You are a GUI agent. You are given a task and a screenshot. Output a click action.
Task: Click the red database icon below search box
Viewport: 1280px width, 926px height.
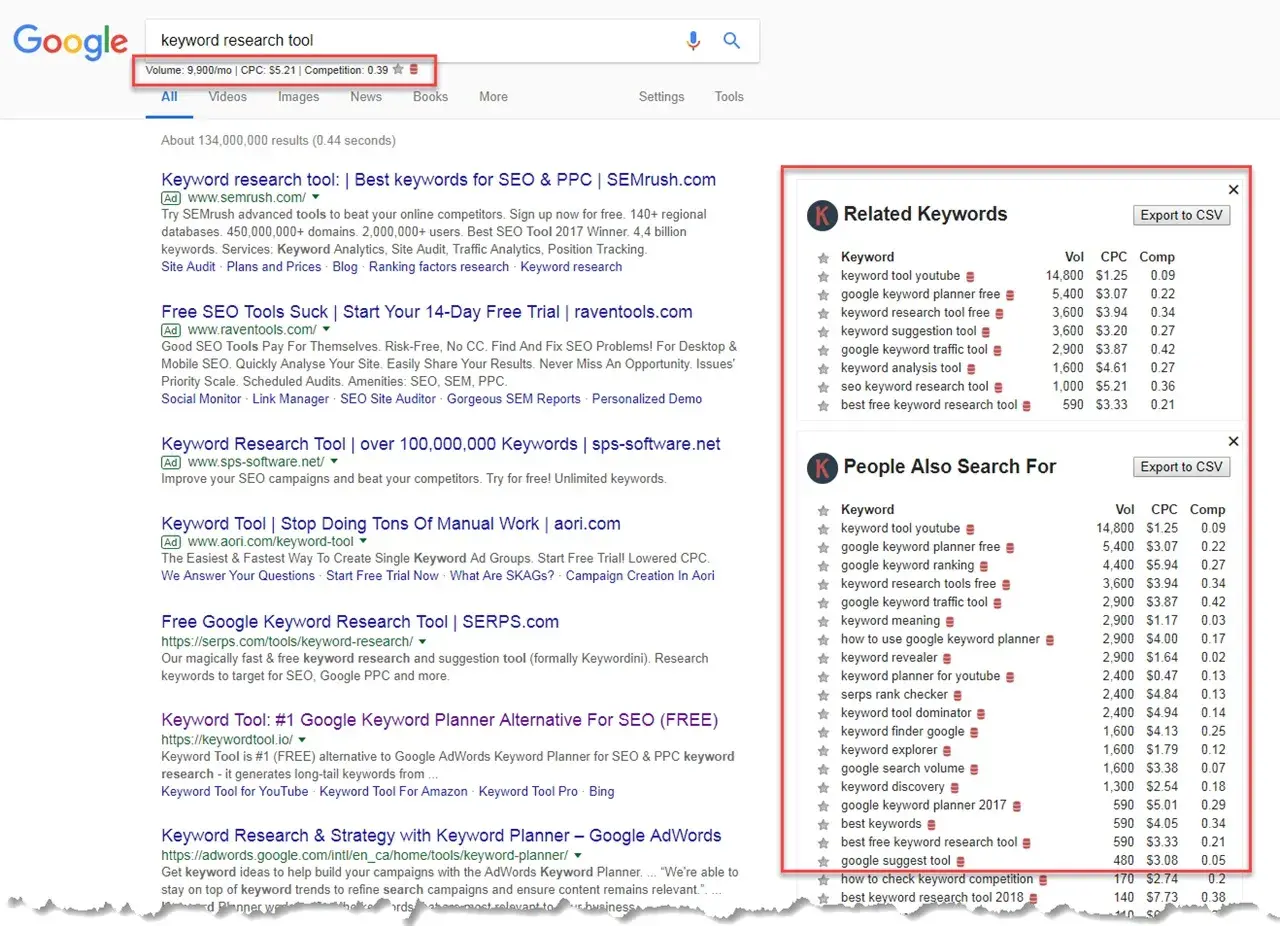414,70
